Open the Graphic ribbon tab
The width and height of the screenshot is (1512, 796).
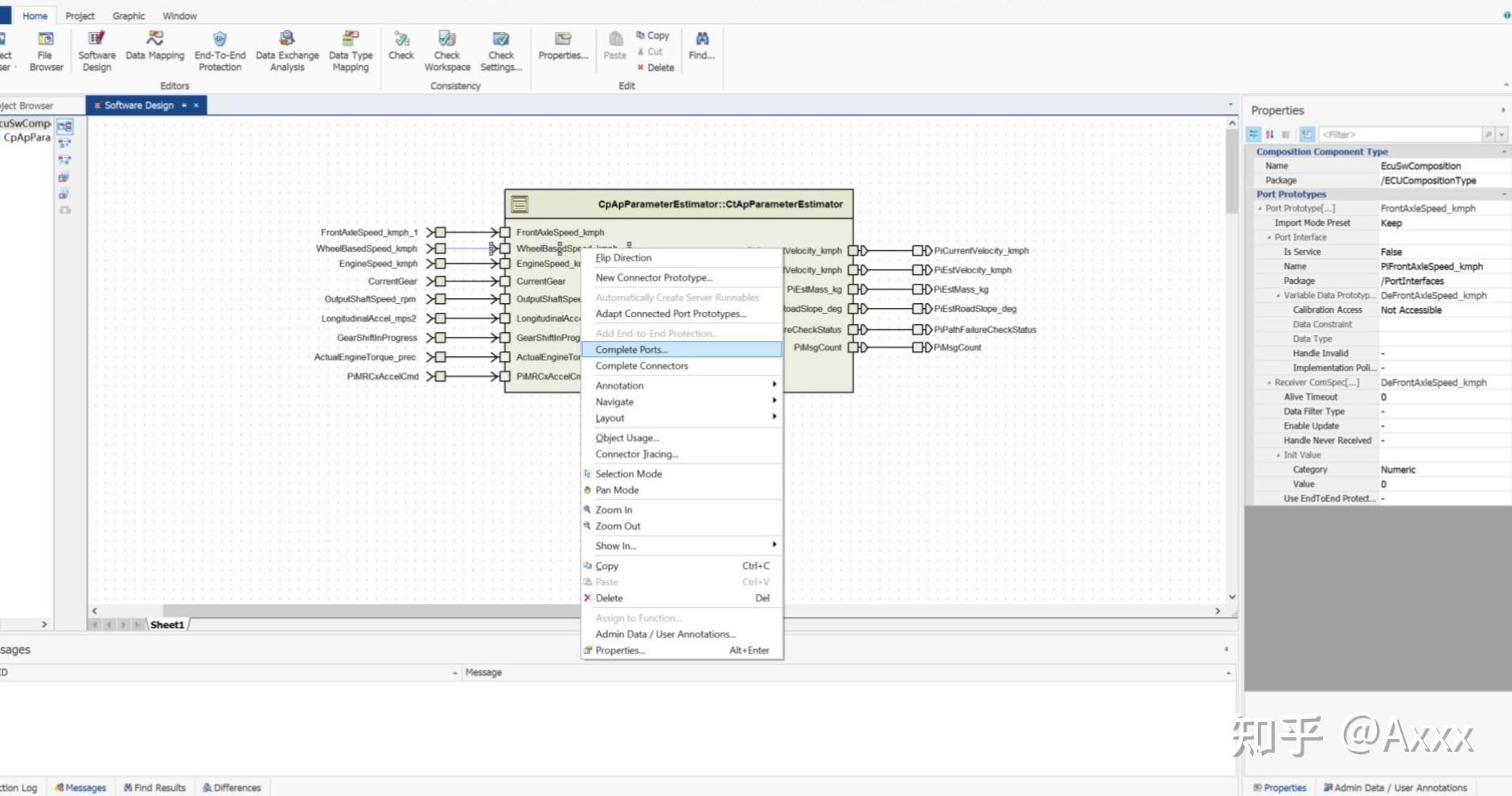point(129,16)
